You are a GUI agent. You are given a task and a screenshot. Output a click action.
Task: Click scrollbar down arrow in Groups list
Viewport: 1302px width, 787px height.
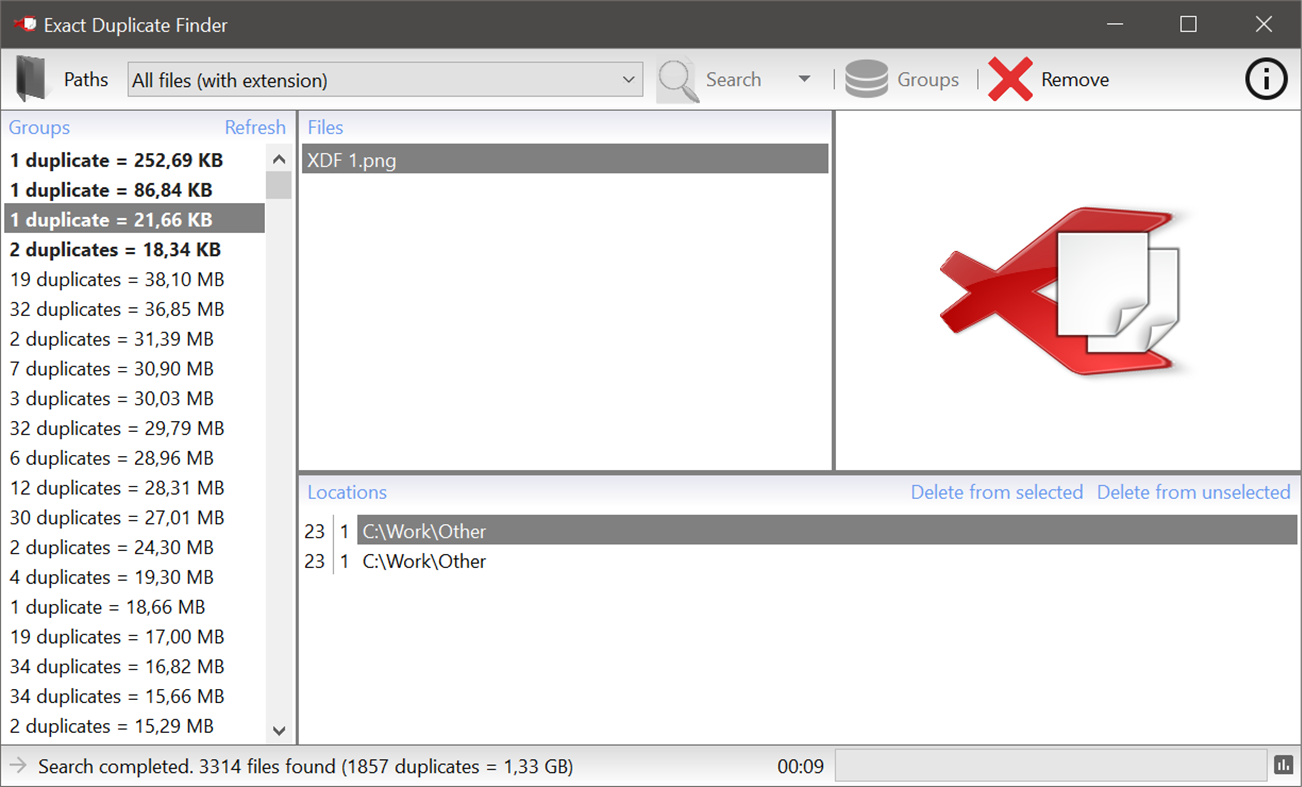[279, 731]
